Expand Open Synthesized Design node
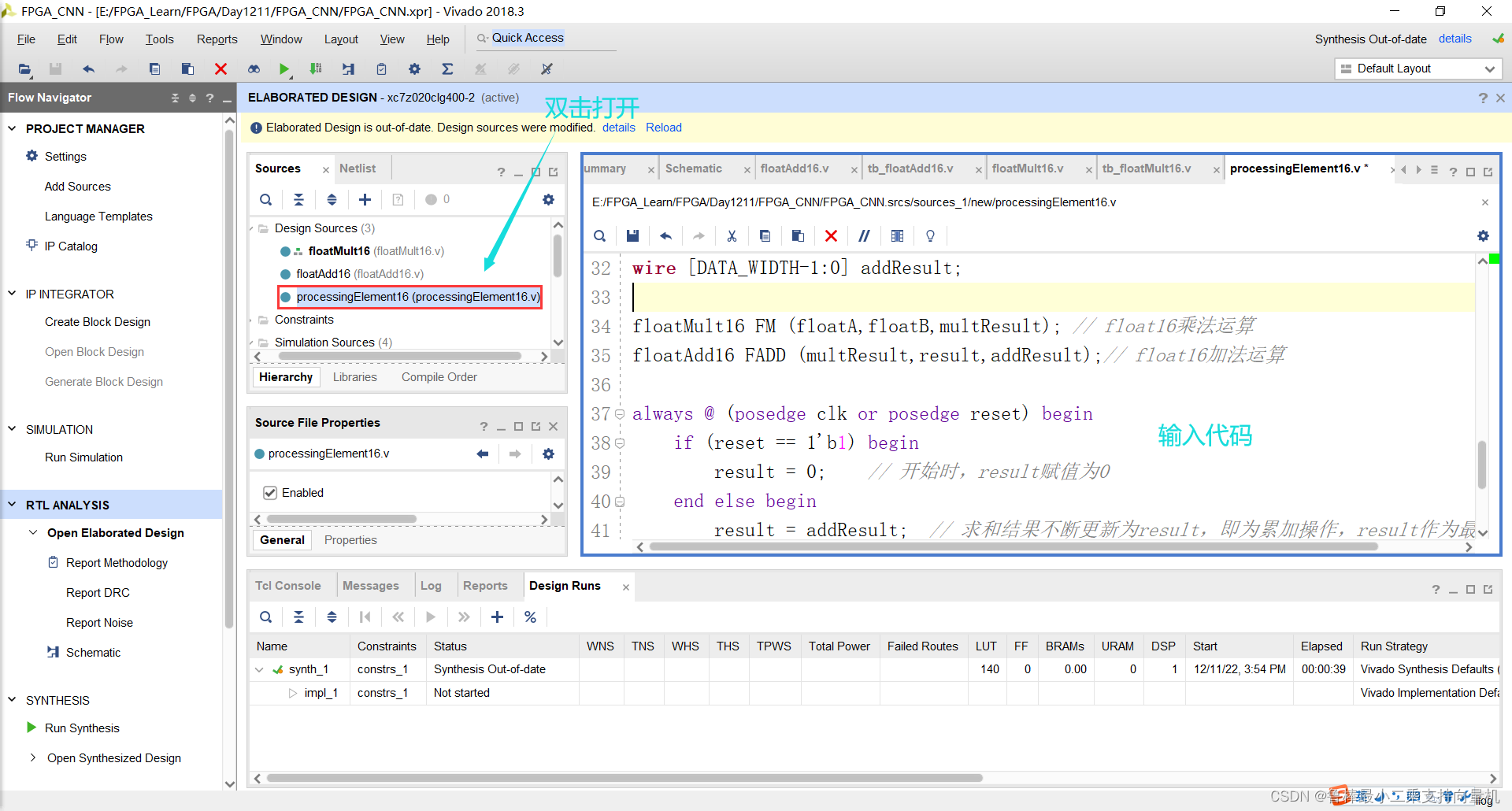The height and width of the screenshot is (811, 1512). click(x=33, y=758)
